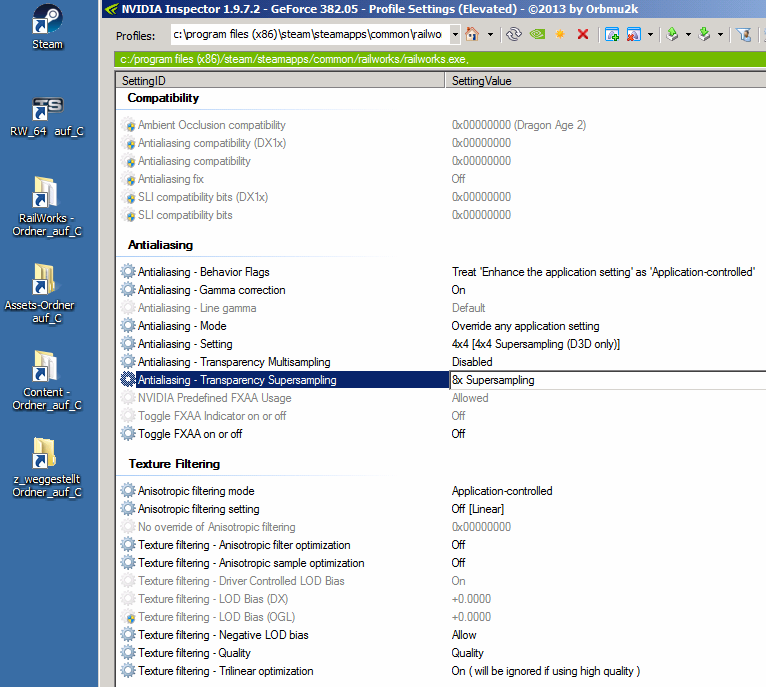Select the Steam shortcut on the desktop
766x687 pixels.
47,27
